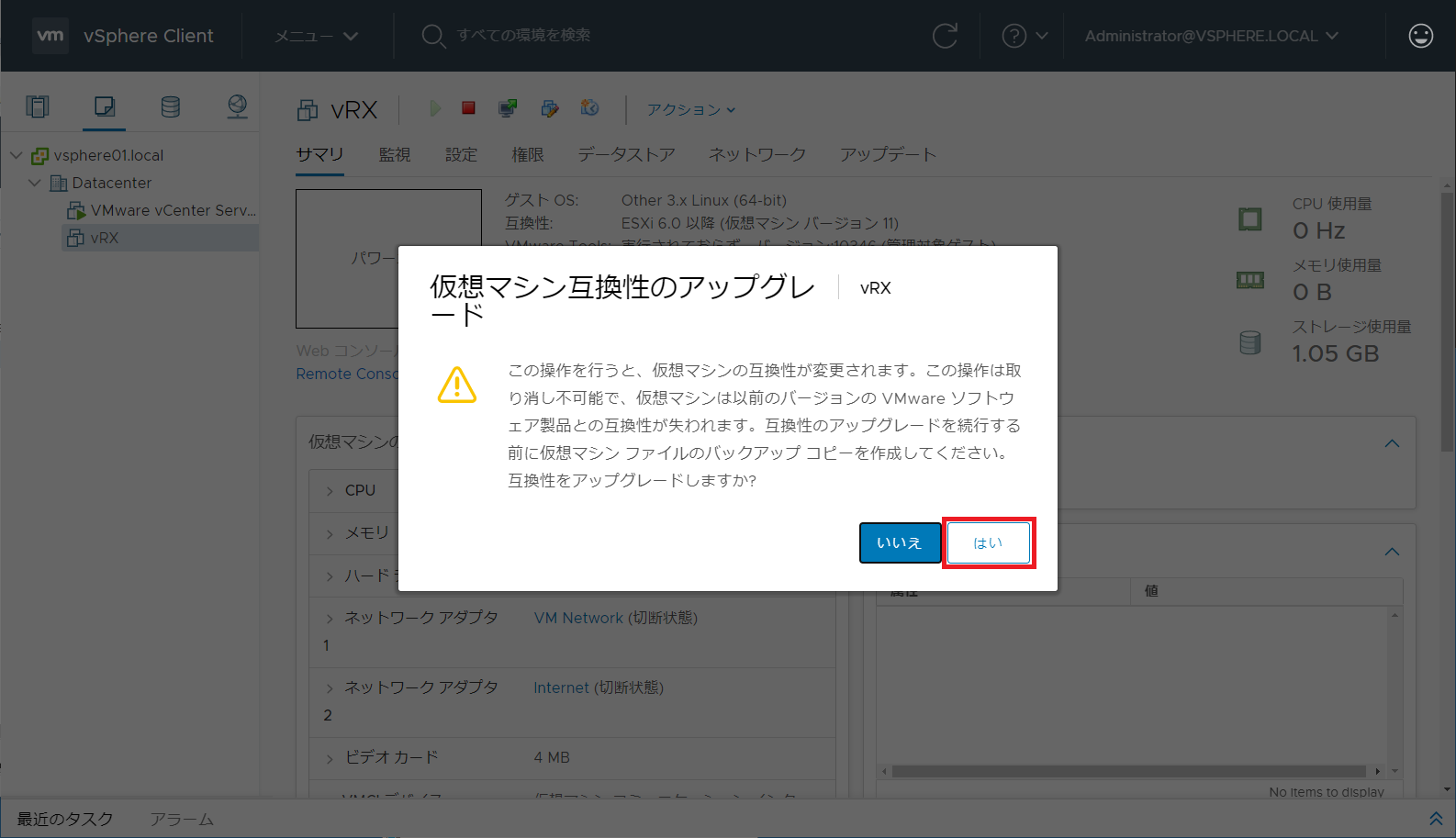
Task: Collapse the Datacenter tree node
Action: point(34,183)
